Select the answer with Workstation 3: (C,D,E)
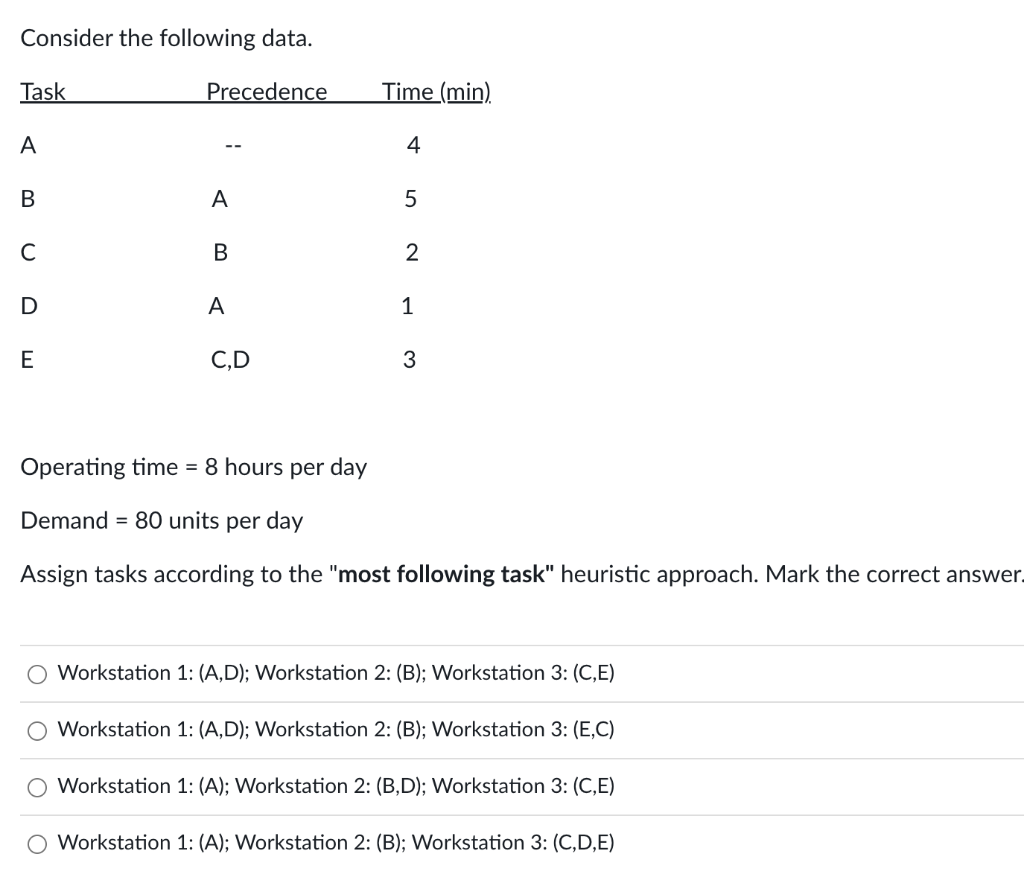1024x883 pixels. (x=37, y=844)
